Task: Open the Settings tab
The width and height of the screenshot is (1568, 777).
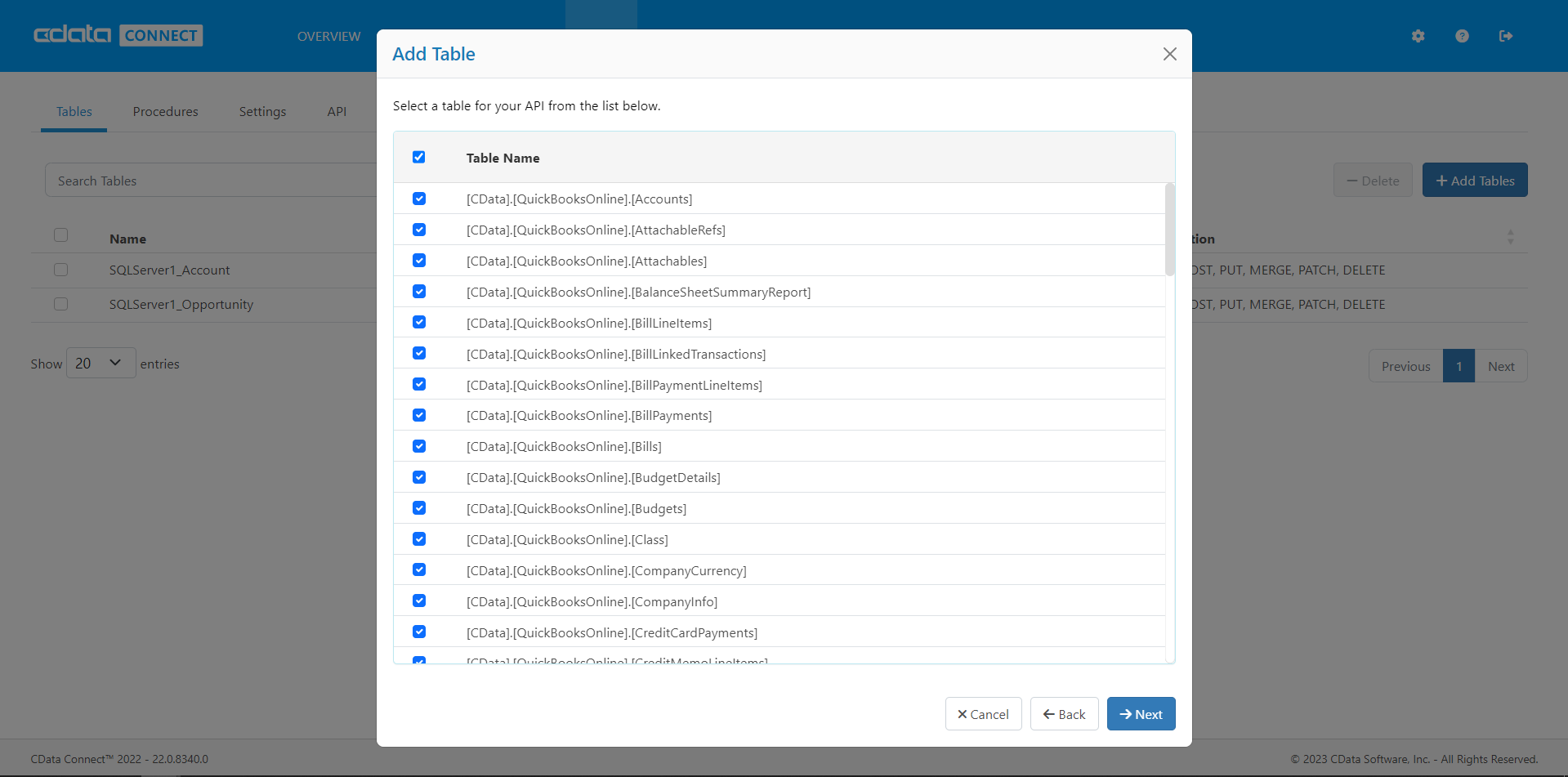Action: click(x=262, y=112)
